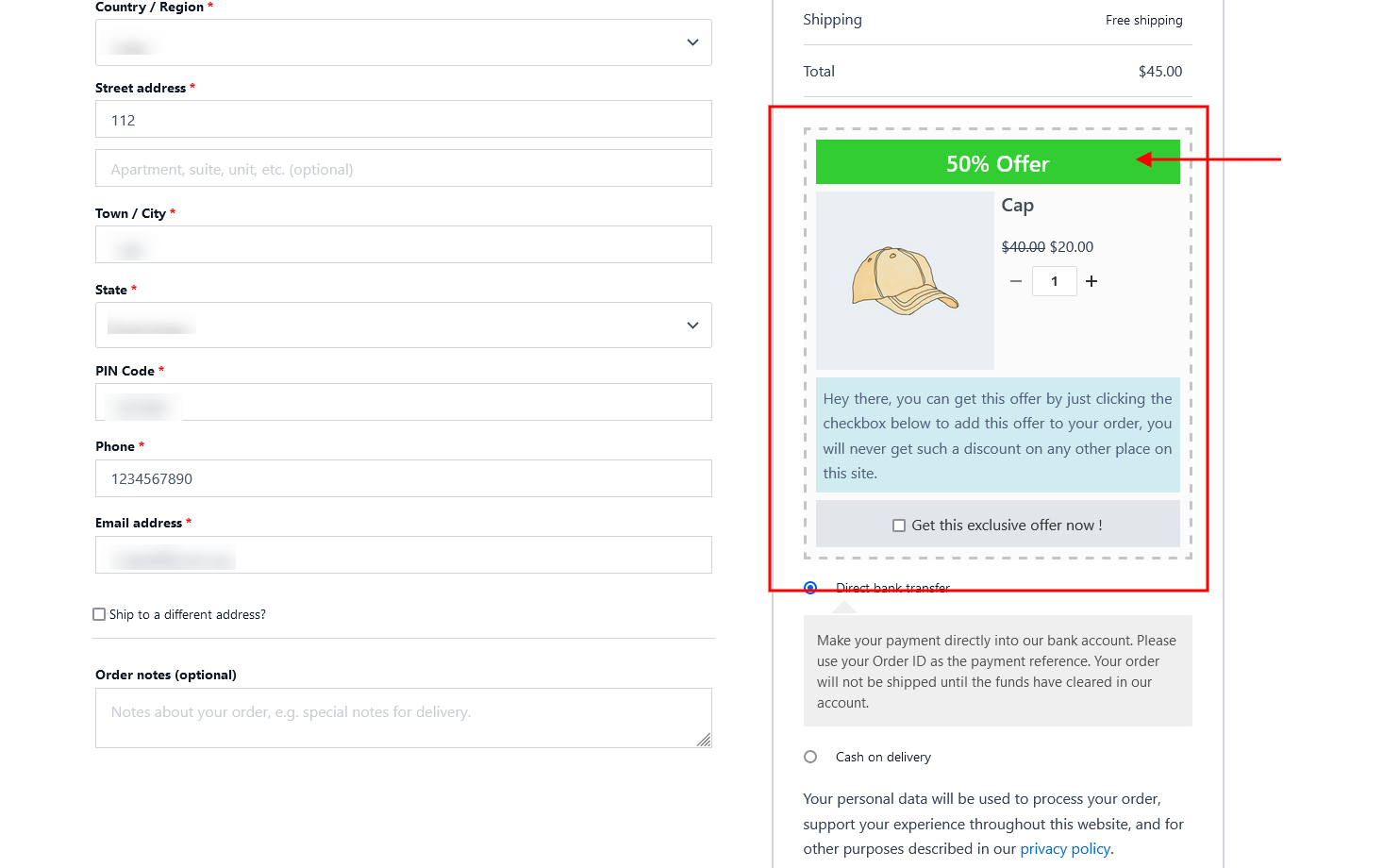The width and height of the screenshot is (1383, 868).
Task: Focus the Apartment, suite, unit field
Action: click(403, 169)
